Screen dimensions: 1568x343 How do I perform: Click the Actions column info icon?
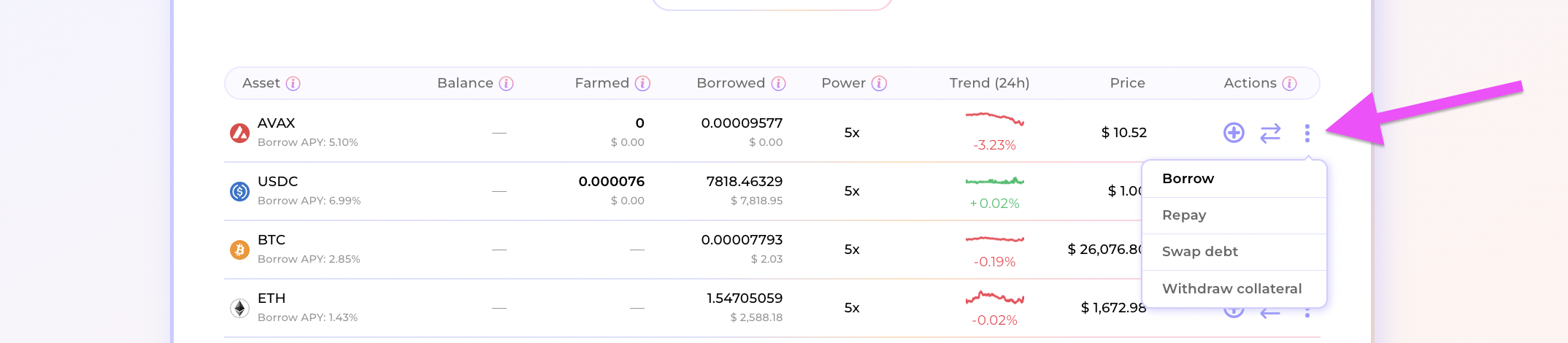coord(1290,83)
